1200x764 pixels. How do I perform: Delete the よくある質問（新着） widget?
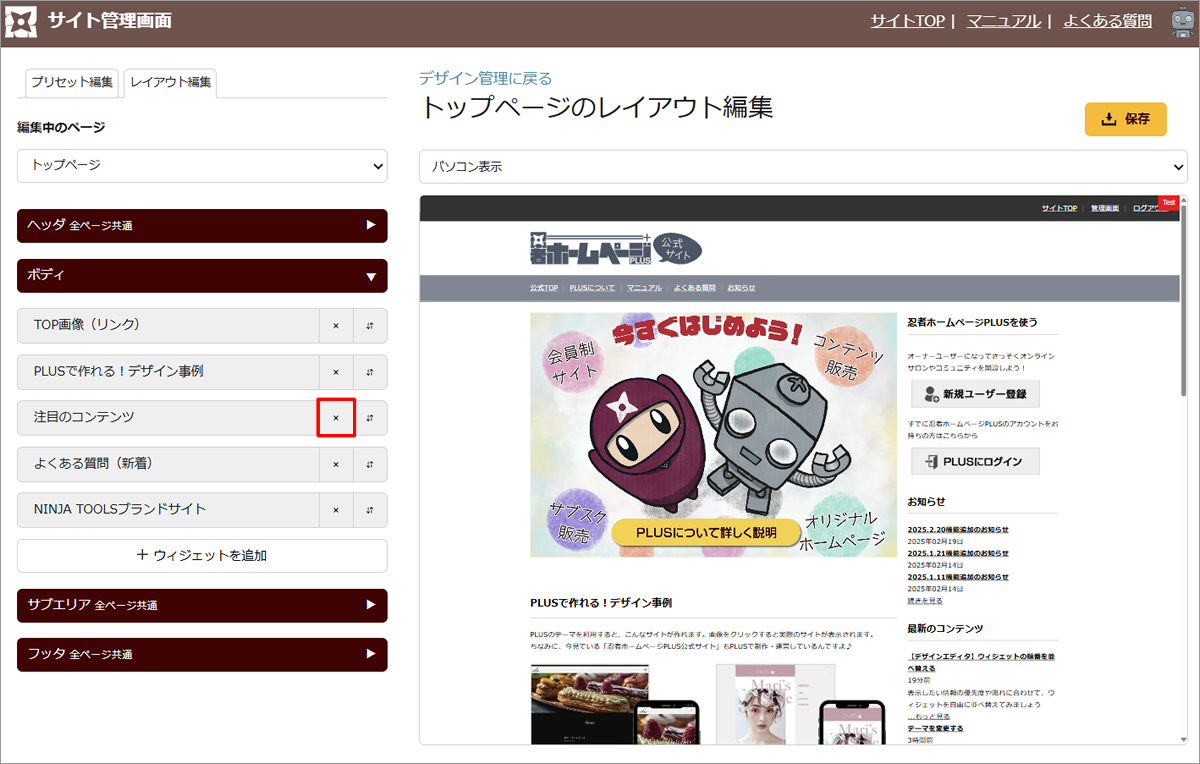[336, 464]
